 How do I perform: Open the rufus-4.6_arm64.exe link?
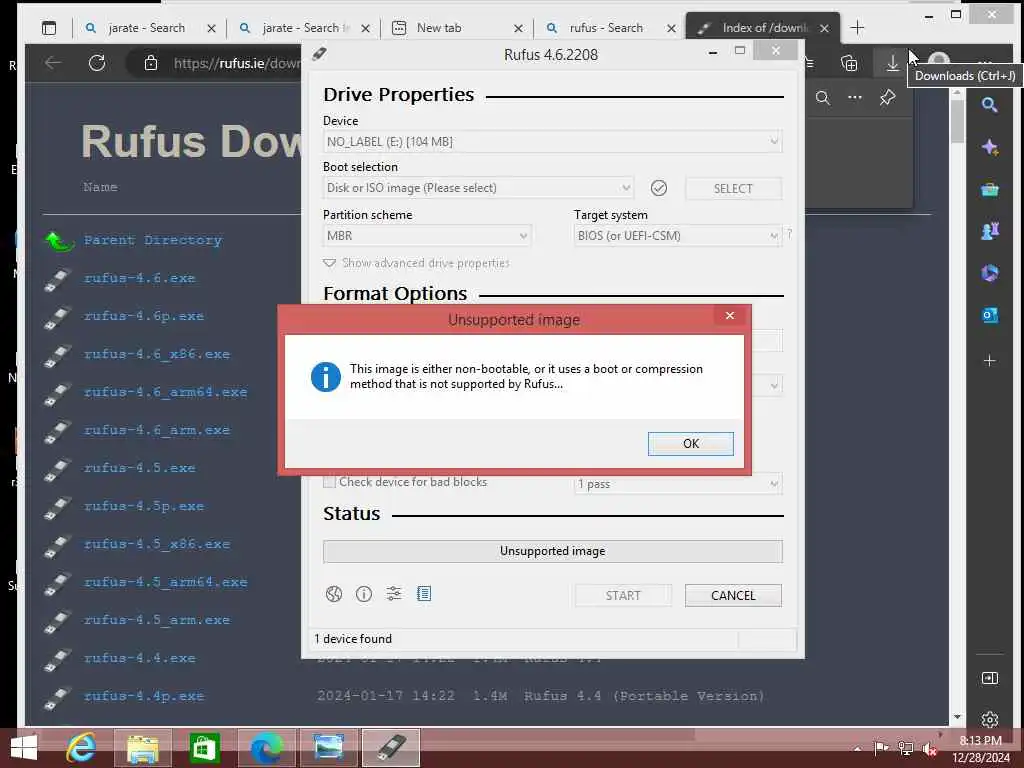(x=165, y=392)
